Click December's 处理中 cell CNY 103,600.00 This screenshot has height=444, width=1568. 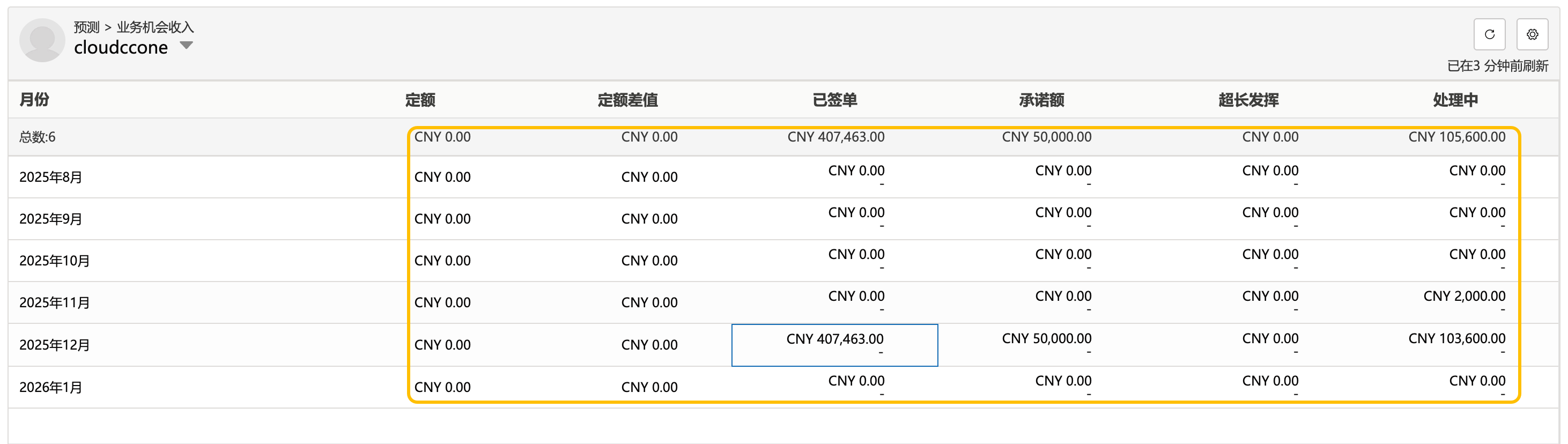pos(1456,339)
